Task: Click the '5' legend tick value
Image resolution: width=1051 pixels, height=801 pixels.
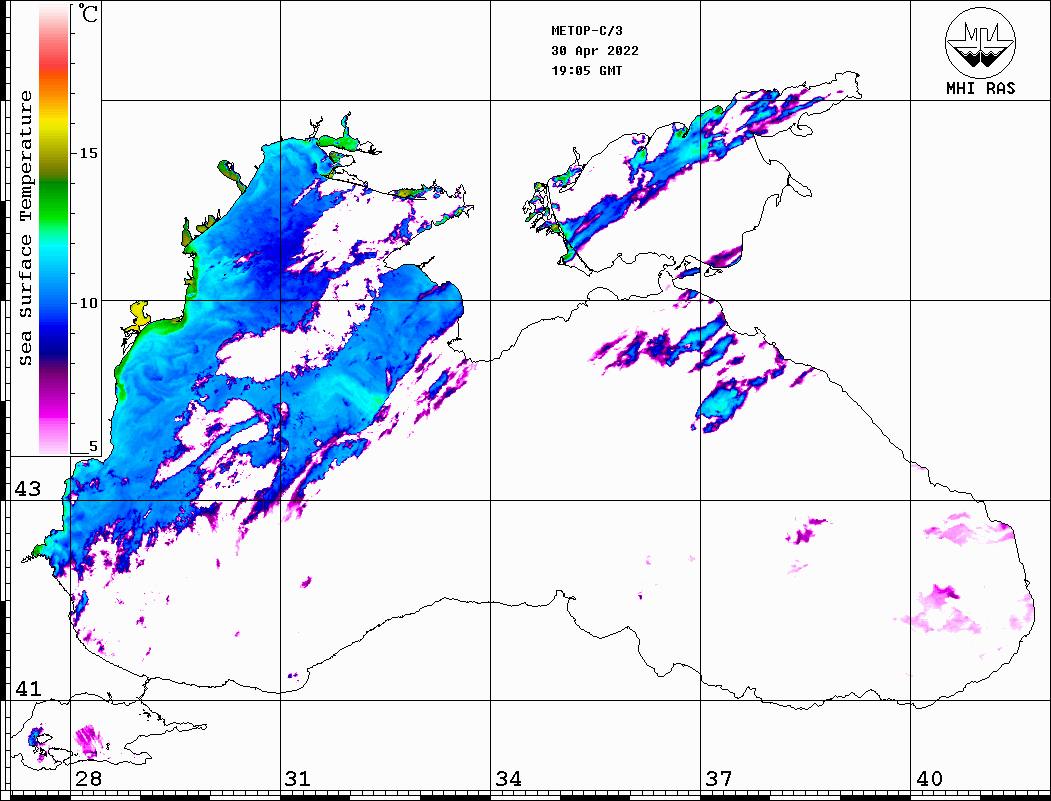Action: click(x=93, y=447)
